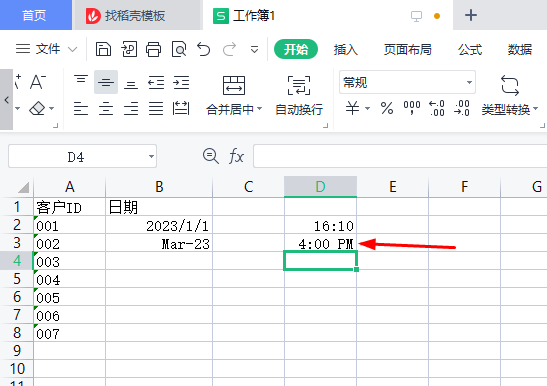Open Print Preview icon

(179, 49)
